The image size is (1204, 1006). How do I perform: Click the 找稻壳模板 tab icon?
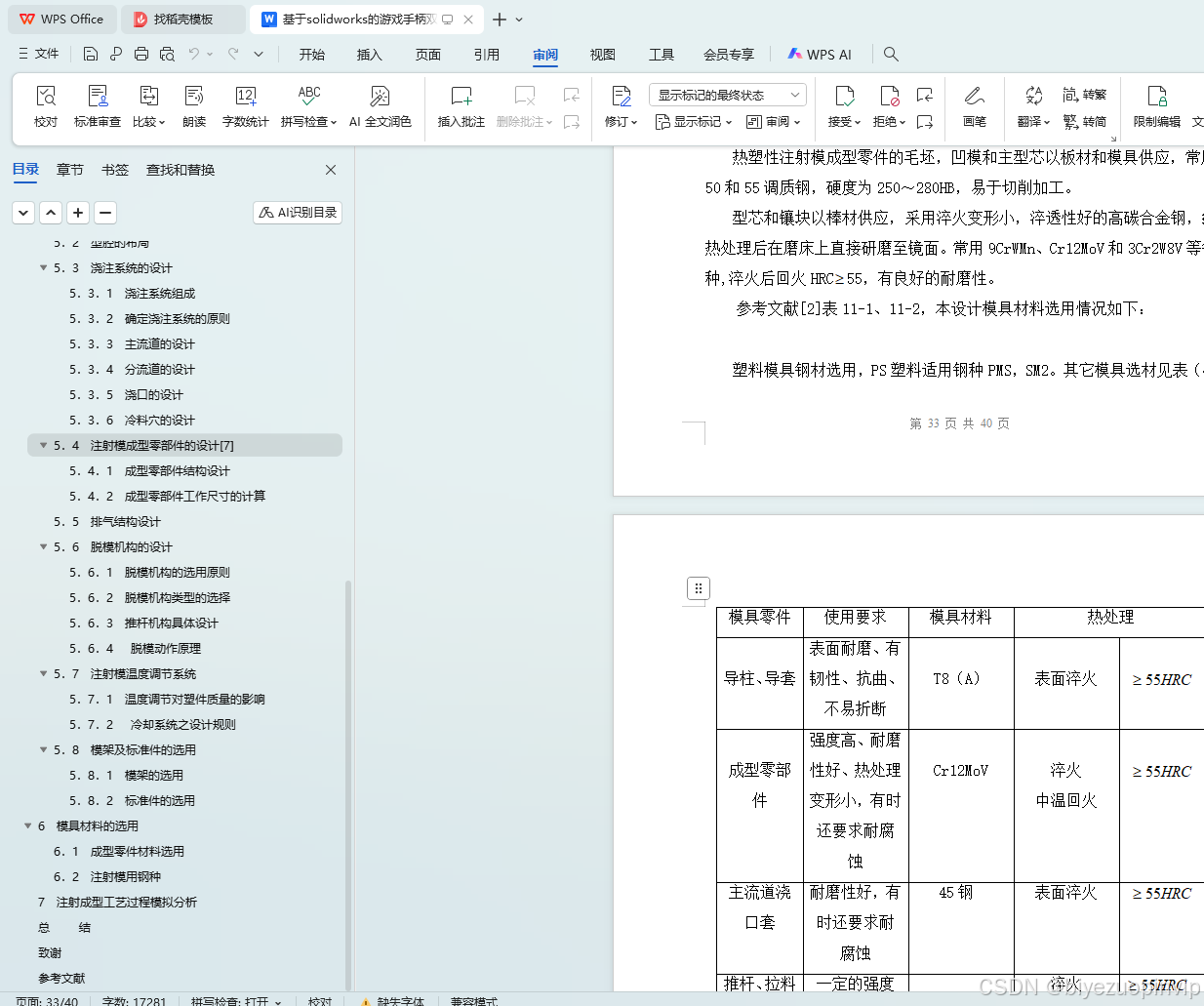pyautogui.click(x=140, y=20)
